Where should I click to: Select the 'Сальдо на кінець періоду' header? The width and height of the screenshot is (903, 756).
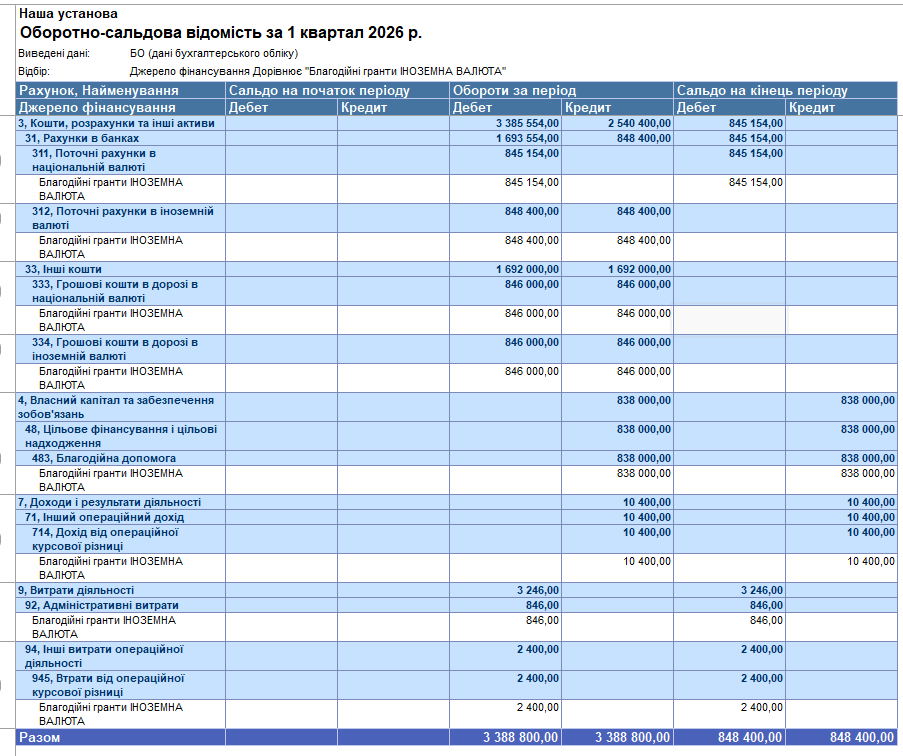[x=786, y=90]
